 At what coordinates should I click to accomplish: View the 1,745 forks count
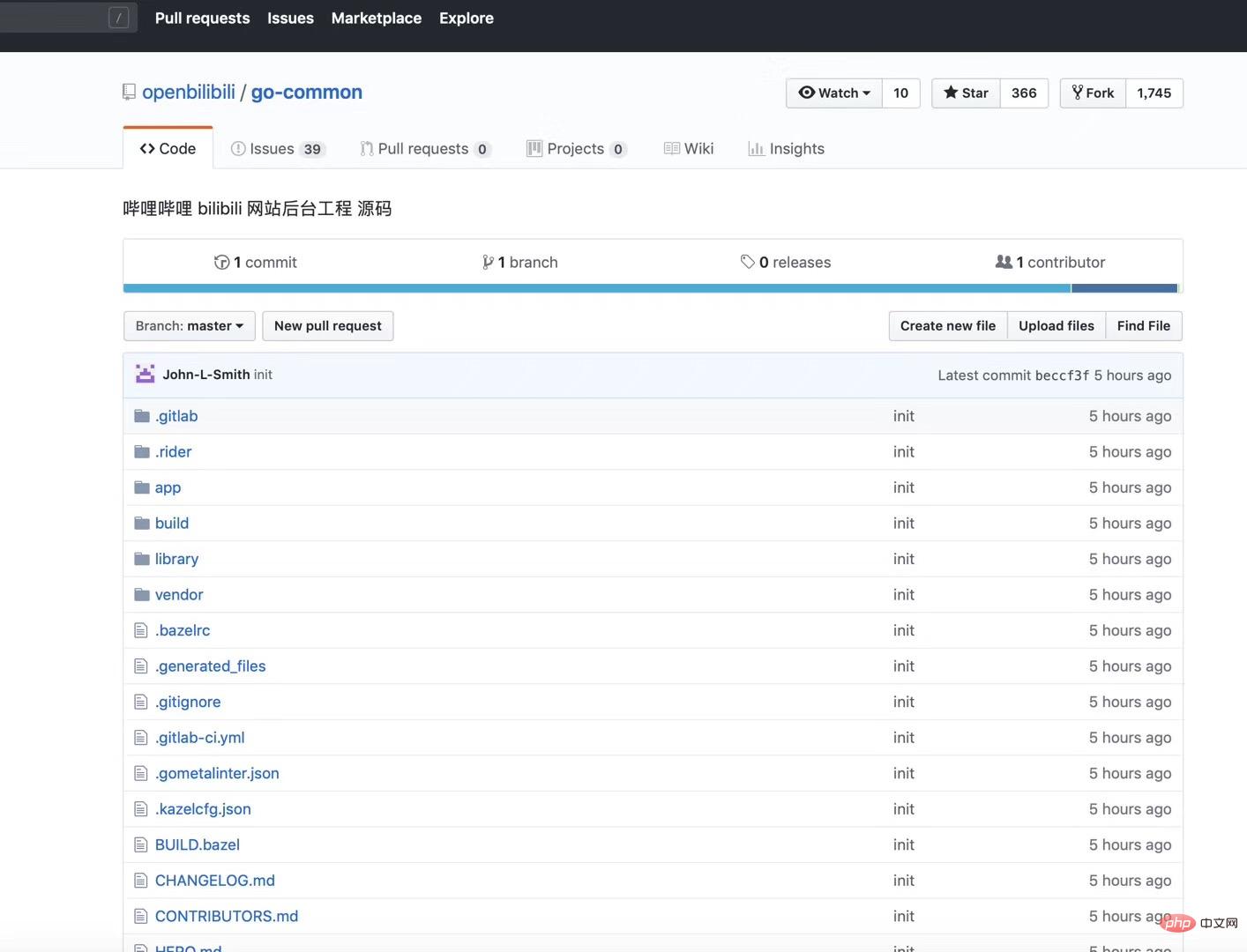click(x=1154, y=93)
